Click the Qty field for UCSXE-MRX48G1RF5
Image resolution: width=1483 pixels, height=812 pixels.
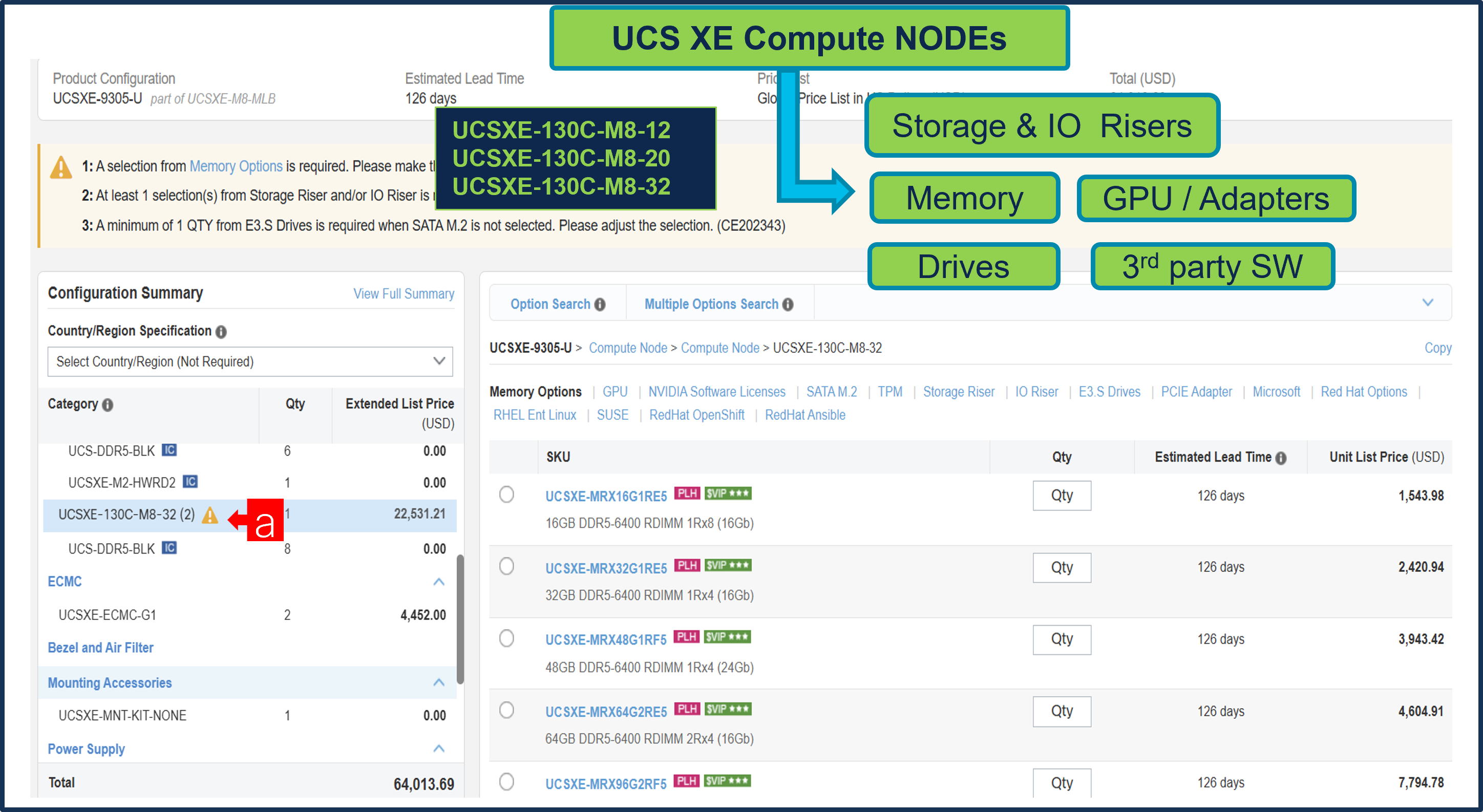coord(1062,639)
